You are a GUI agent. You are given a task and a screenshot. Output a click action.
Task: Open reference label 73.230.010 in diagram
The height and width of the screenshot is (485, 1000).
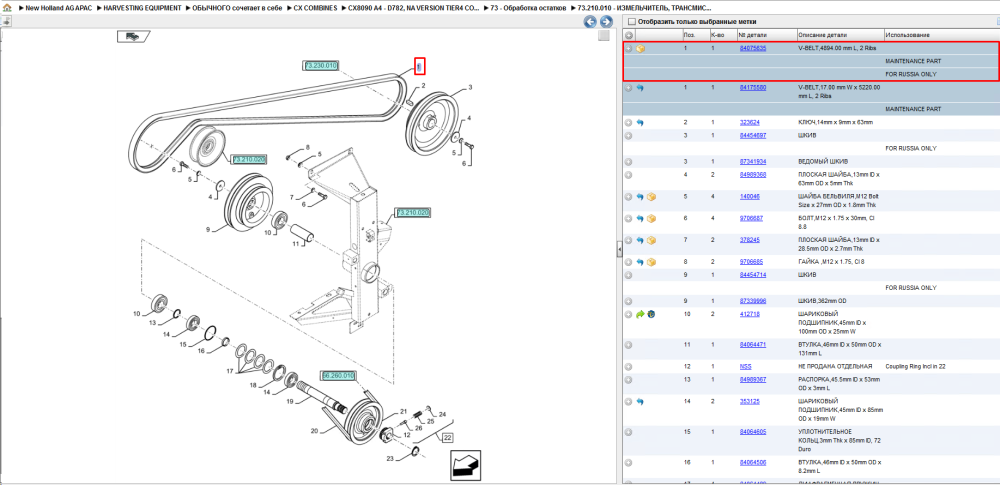pyautogui.click(x=321, y=65)
